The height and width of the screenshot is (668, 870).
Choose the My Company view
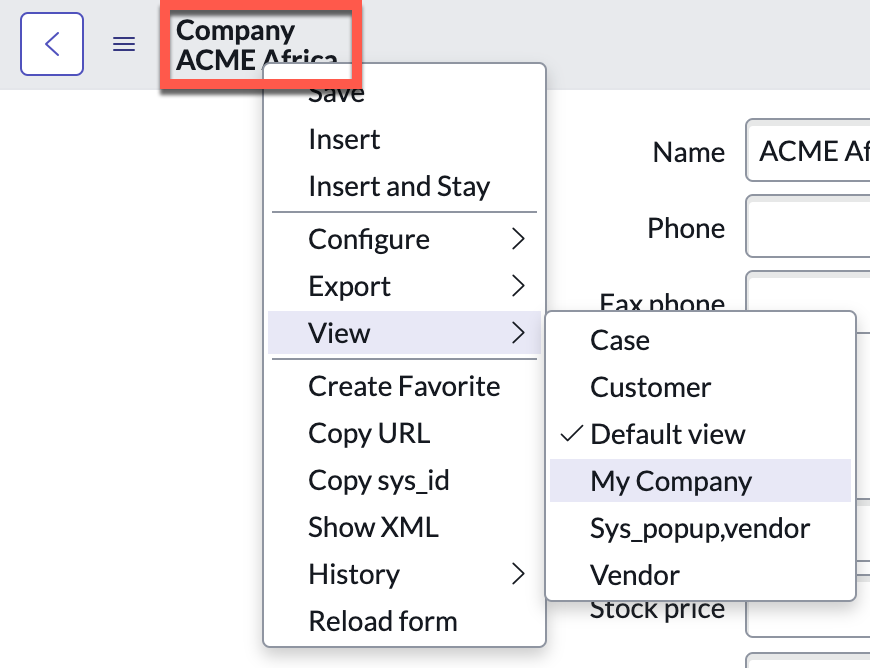pyautogui.click(x=700, y=481)
